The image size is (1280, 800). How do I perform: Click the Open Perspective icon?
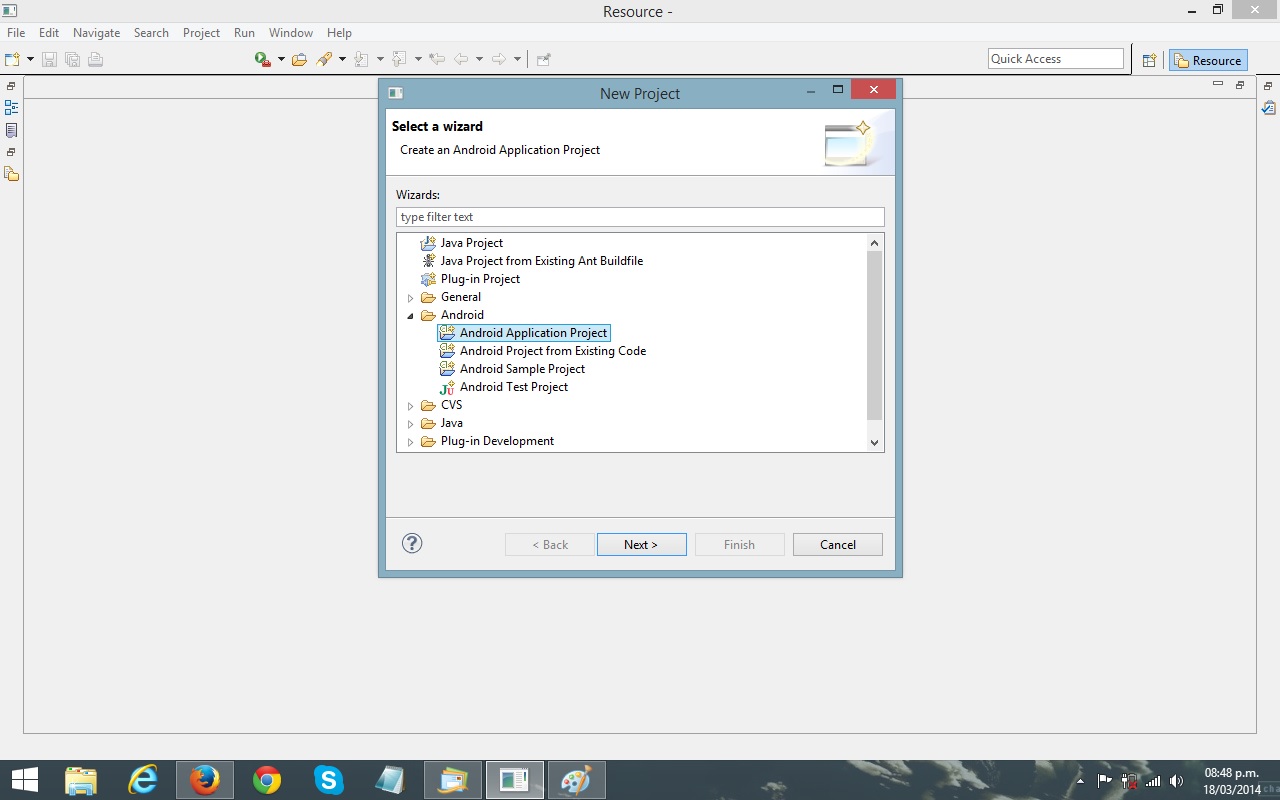(1150, 60)
